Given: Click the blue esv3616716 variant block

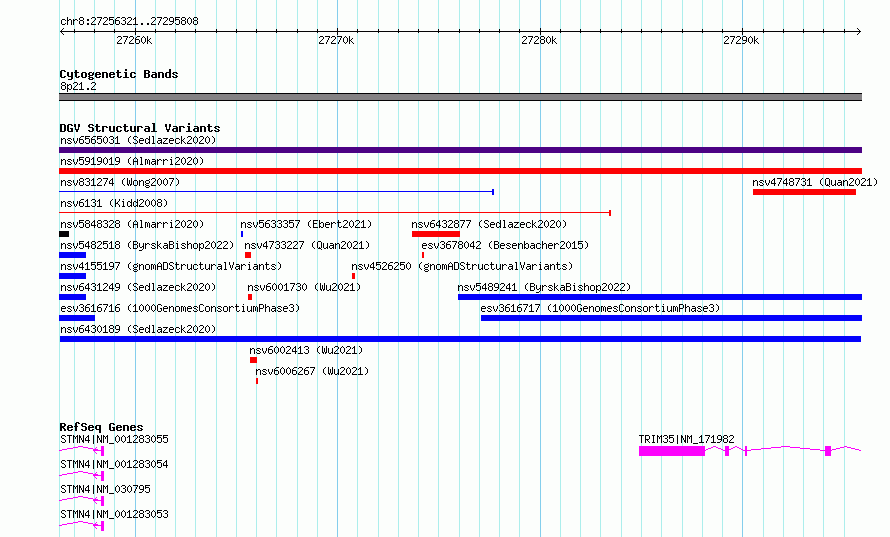Looking at the screenshot, I should pos(77,318).
